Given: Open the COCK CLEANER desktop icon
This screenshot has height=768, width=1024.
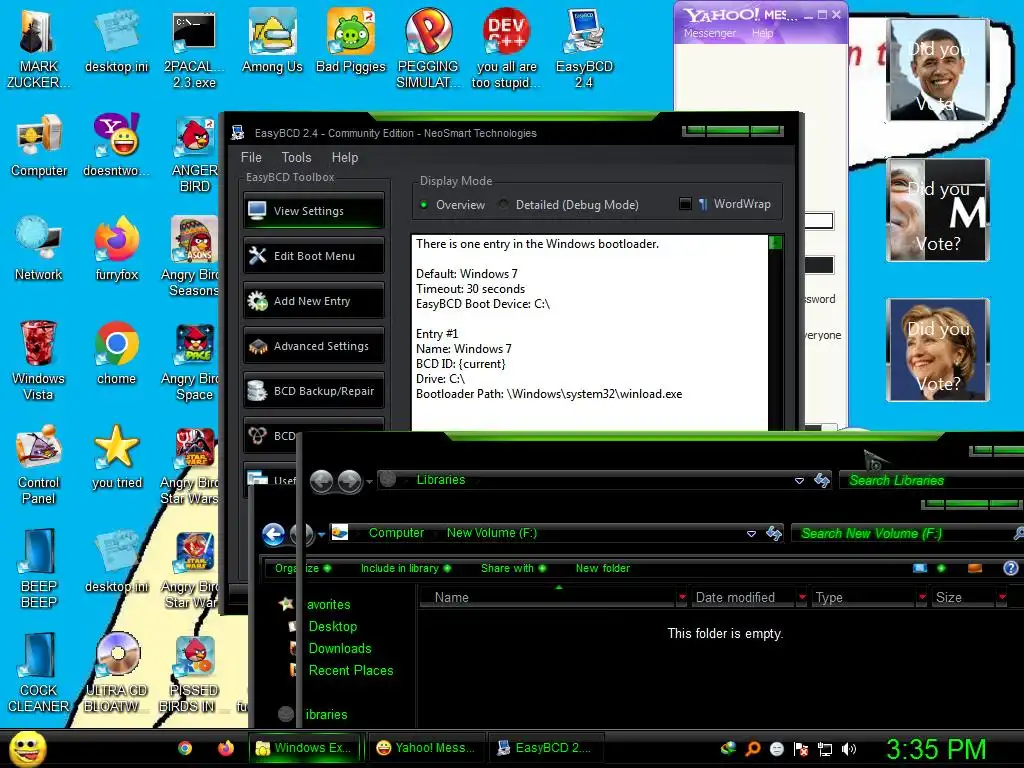Looking at the screenshot, I should coord(39,673).
